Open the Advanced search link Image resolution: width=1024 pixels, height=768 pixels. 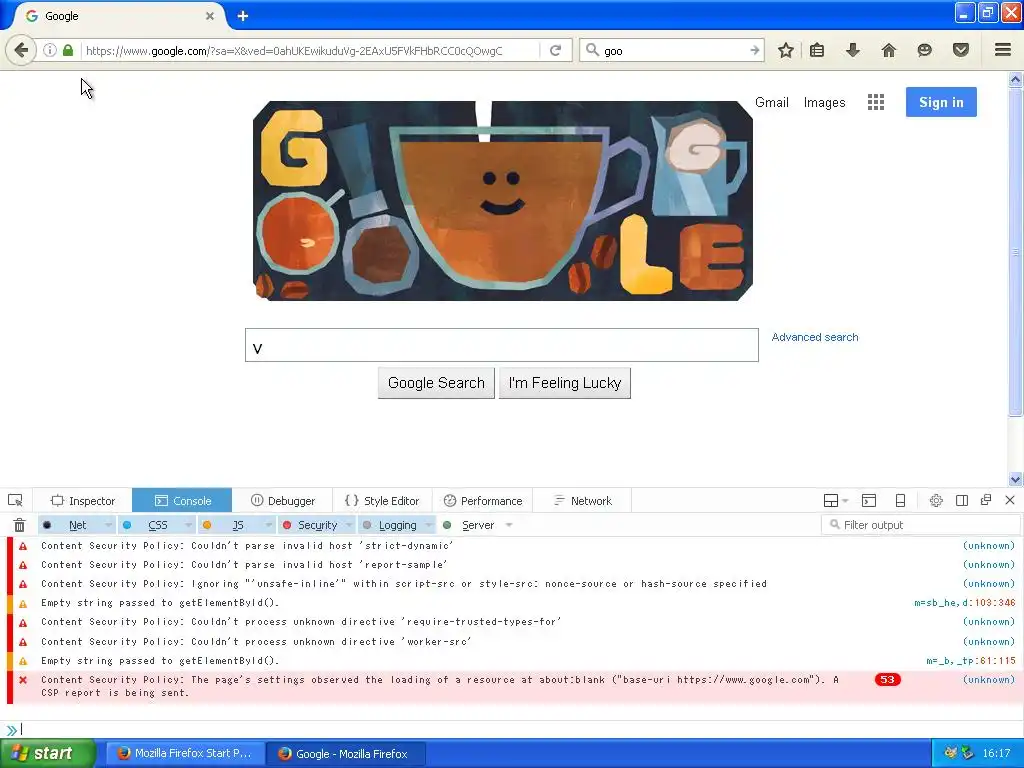tap(815, 337)
